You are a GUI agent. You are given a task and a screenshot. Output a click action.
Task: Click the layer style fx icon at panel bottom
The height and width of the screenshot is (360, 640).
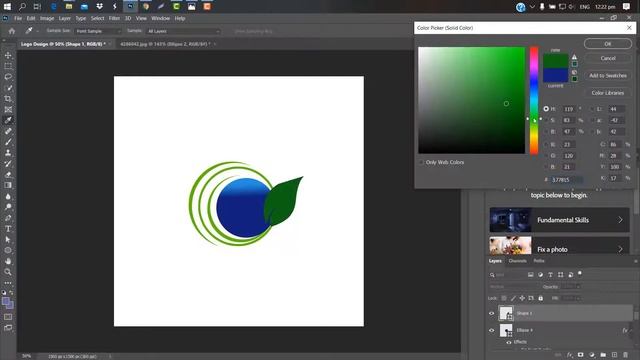(570, 355)
